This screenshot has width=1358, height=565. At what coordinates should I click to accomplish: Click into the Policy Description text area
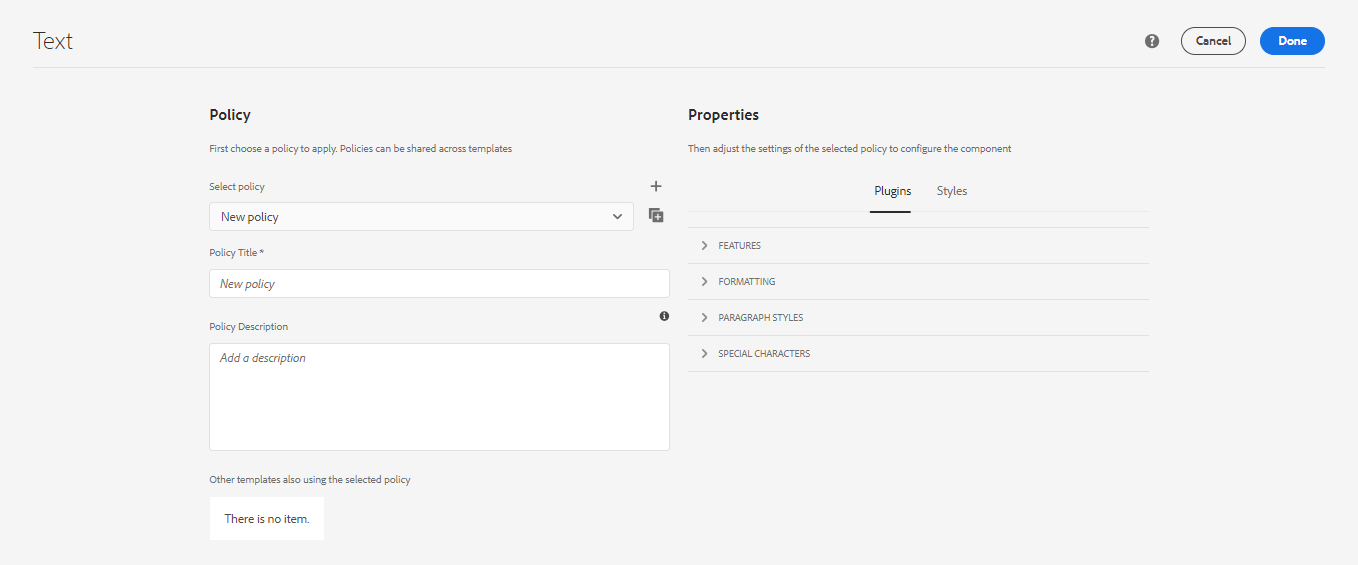click(439, 397)
